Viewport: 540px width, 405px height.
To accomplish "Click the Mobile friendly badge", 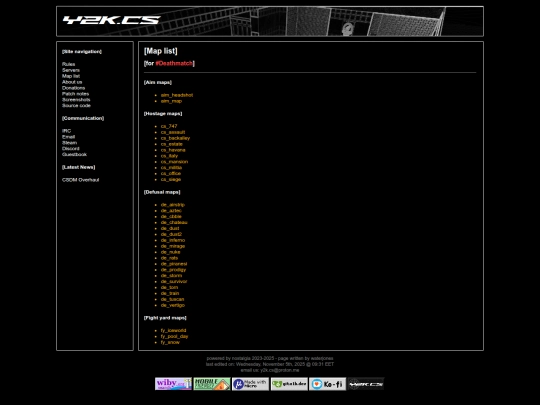I will pyautogui.click(x=212, y=384).
